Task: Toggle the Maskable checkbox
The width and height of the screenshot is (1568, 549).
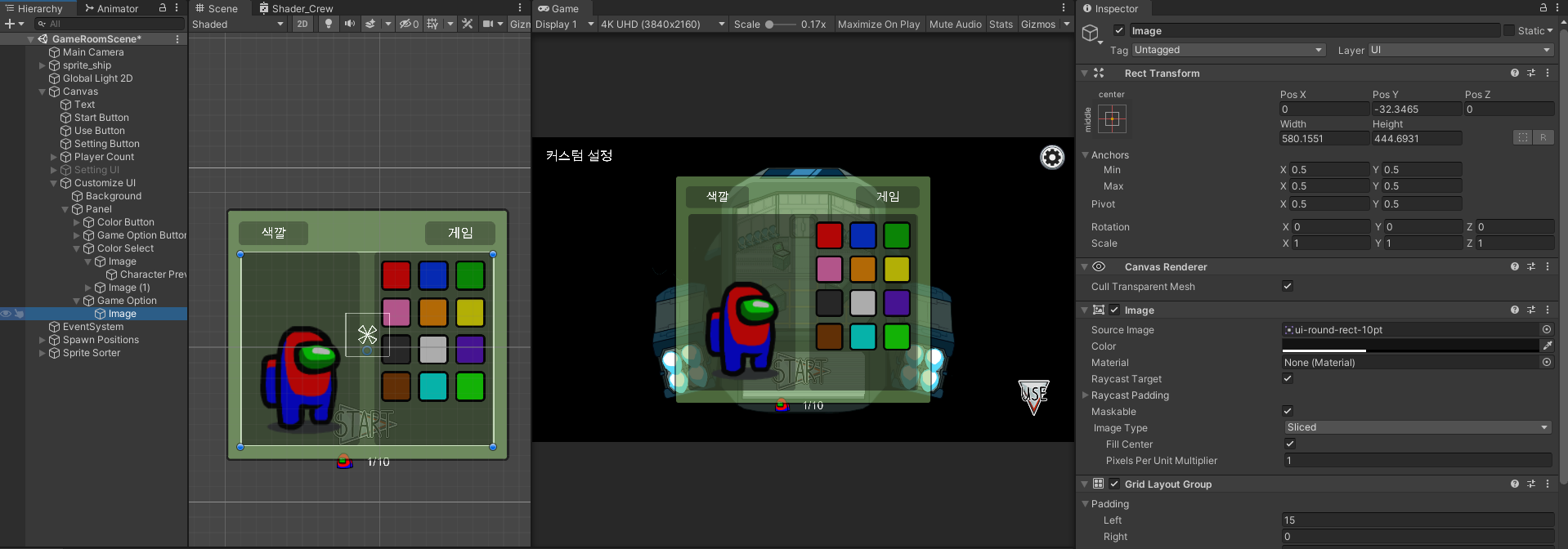Action: (x=1288, y=411)
